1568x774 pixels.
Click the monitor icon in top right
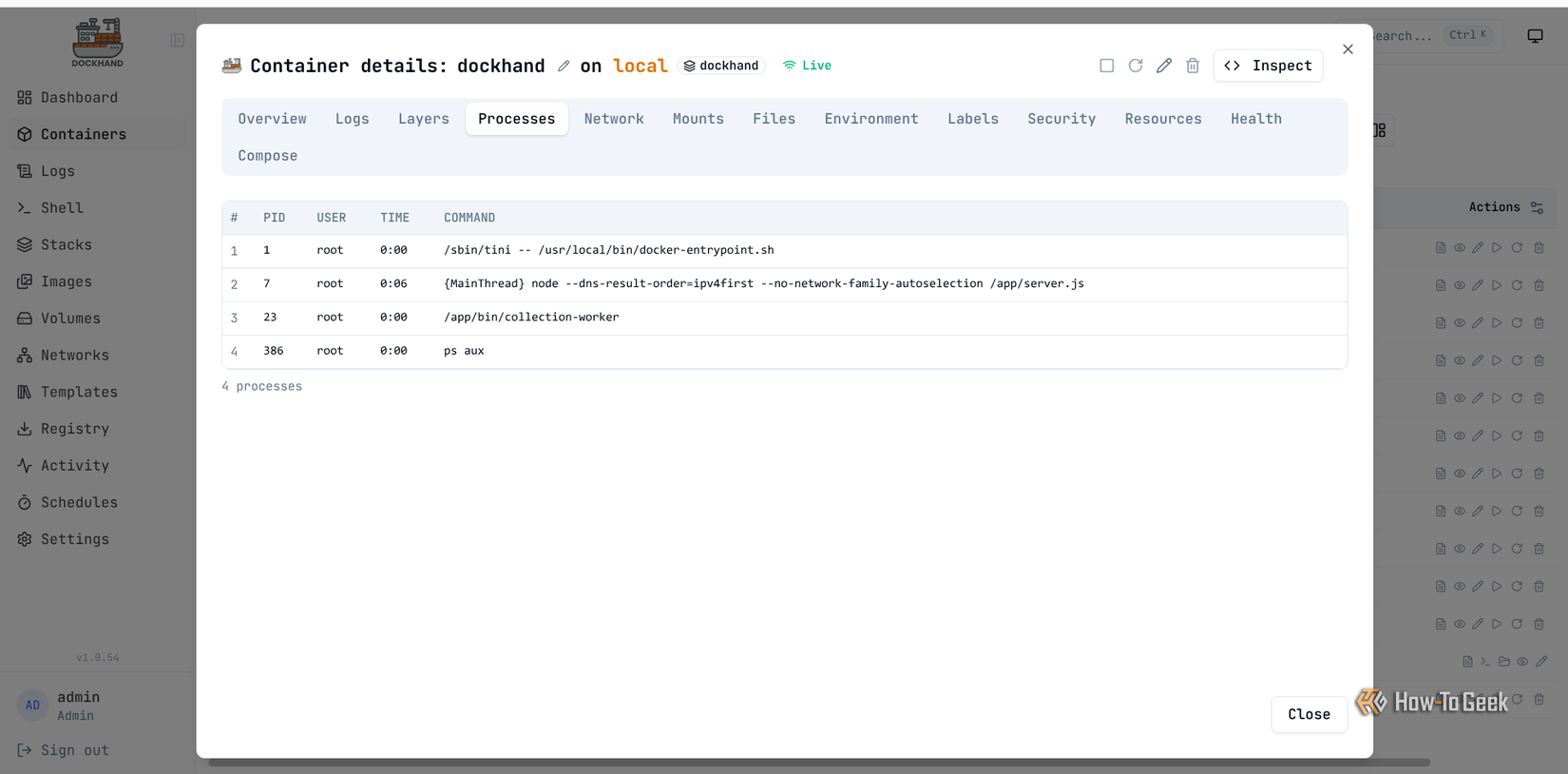click(x=1535, y=36)
